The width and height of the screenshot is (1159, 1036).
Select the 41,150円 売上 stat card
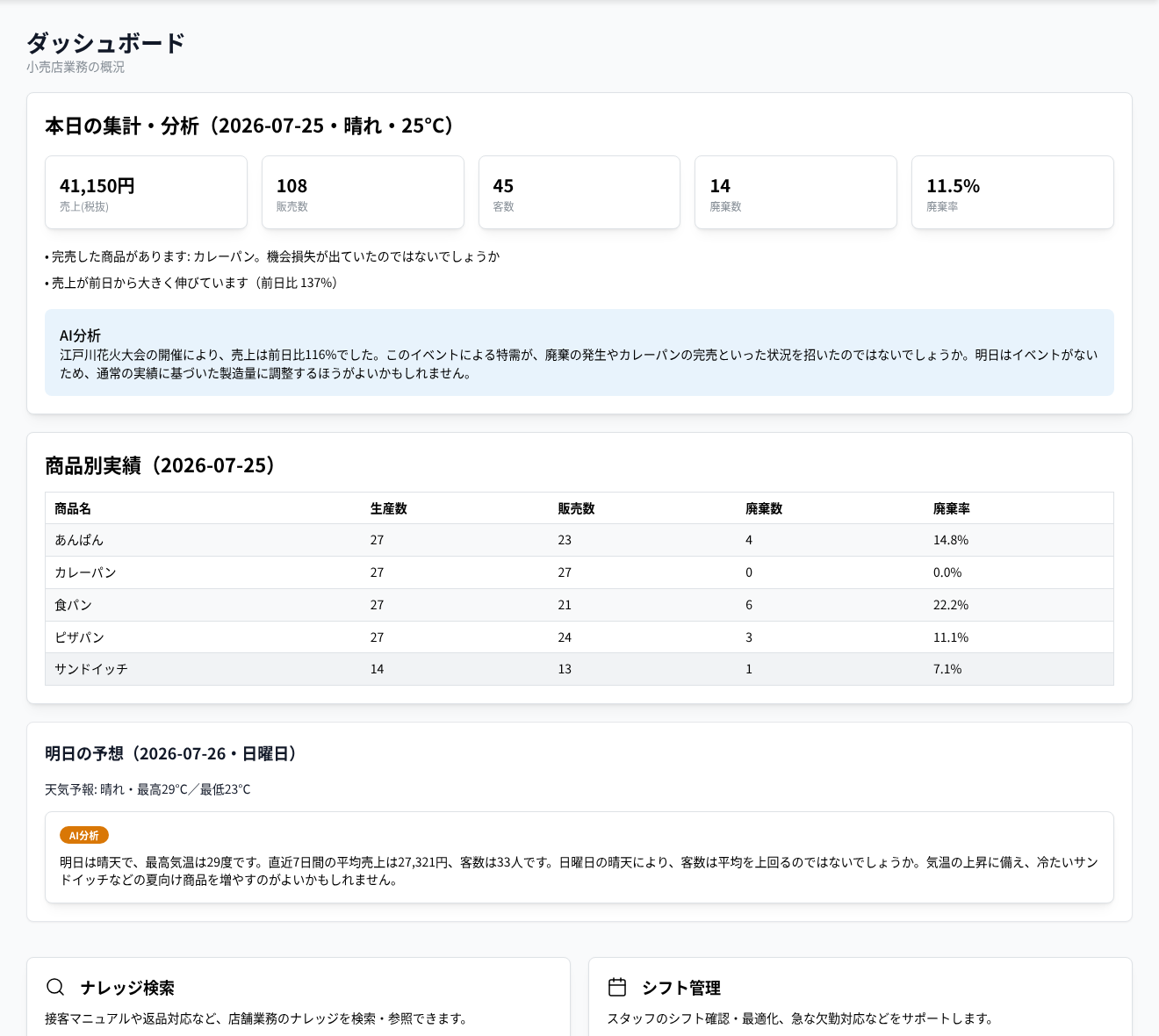click(147, 192)
